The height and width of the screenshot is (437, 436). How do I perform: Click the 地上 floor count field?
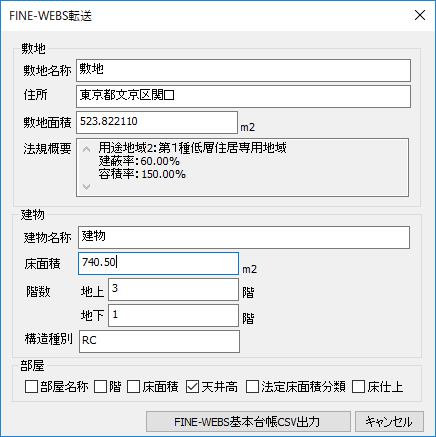(173, 289)
